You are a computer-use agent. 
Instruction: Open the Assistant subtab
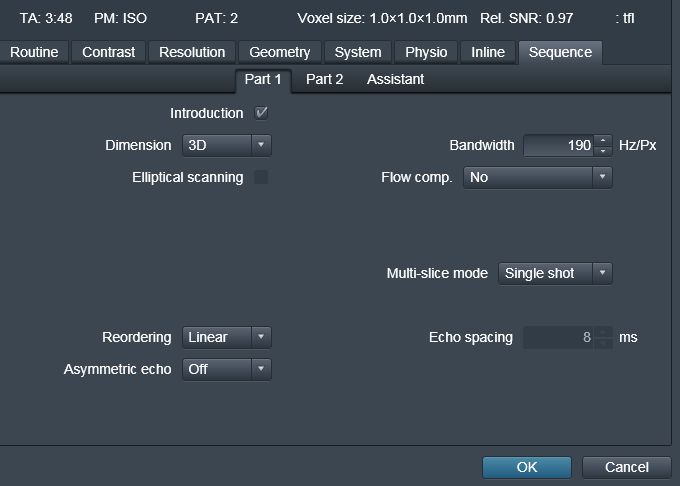pyautogui.click(x=395, y=79)
